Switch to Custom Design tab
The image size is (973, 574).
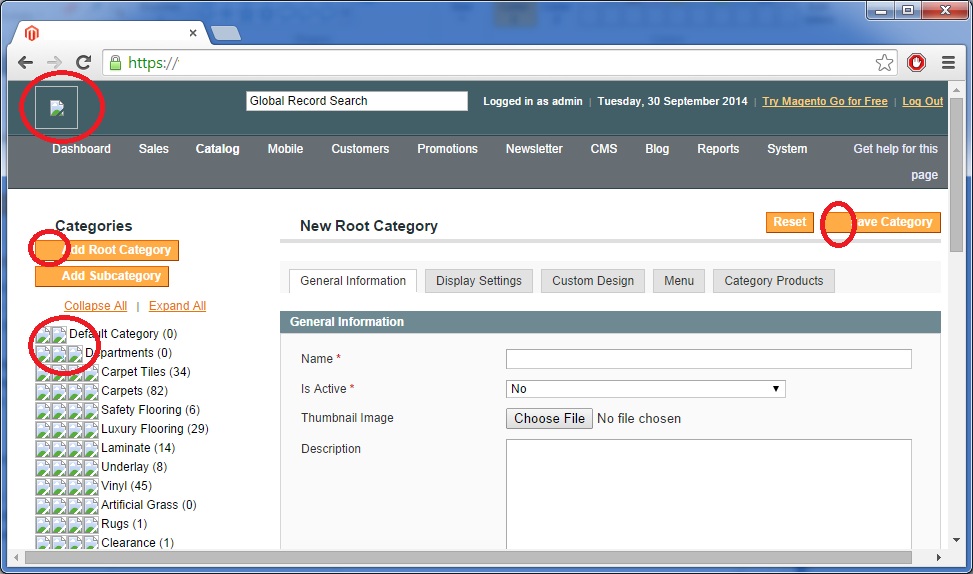pos(593,281)
